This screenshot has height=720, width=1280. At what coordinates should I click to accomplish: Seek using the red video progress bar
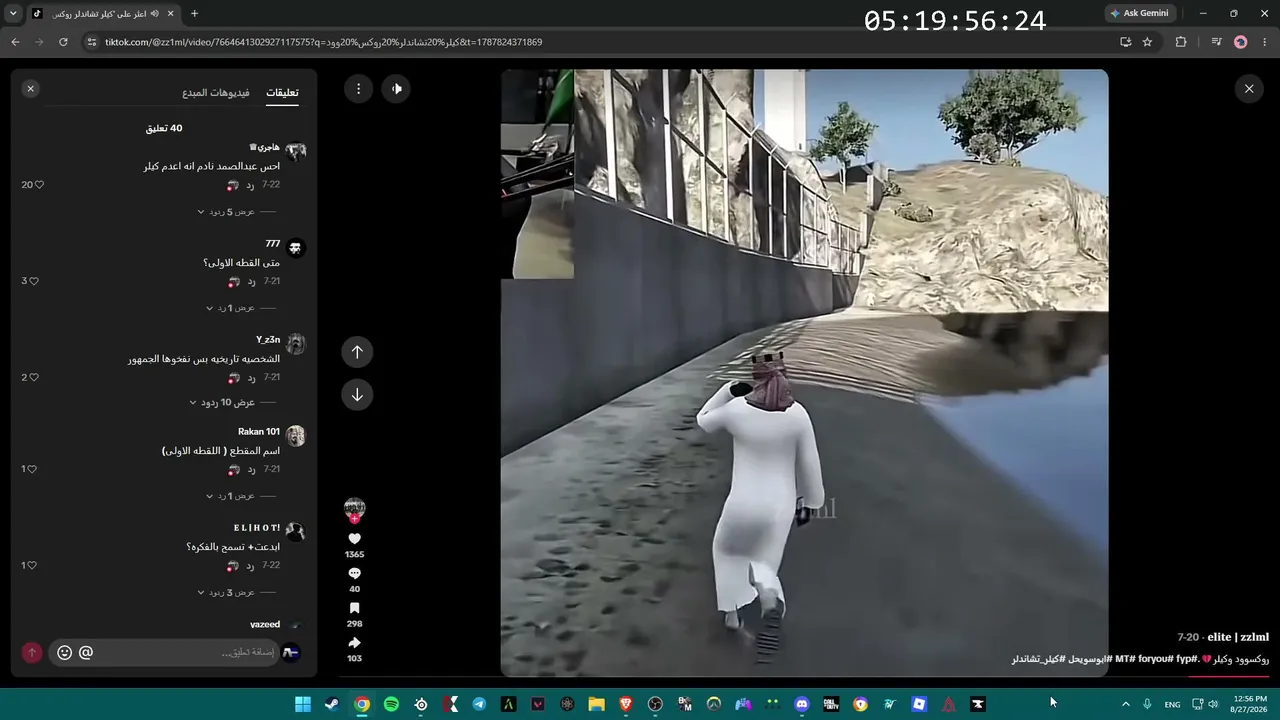tap(1228, 677)
